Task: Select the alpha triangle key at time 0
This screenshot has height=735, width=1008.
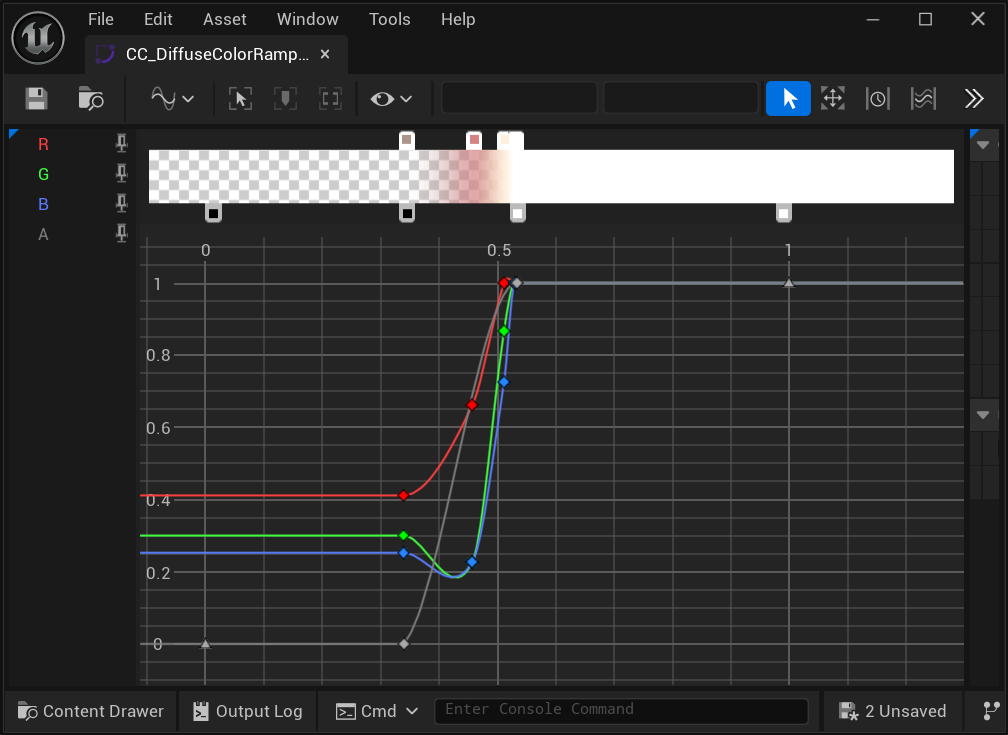Action: (205, 644)
